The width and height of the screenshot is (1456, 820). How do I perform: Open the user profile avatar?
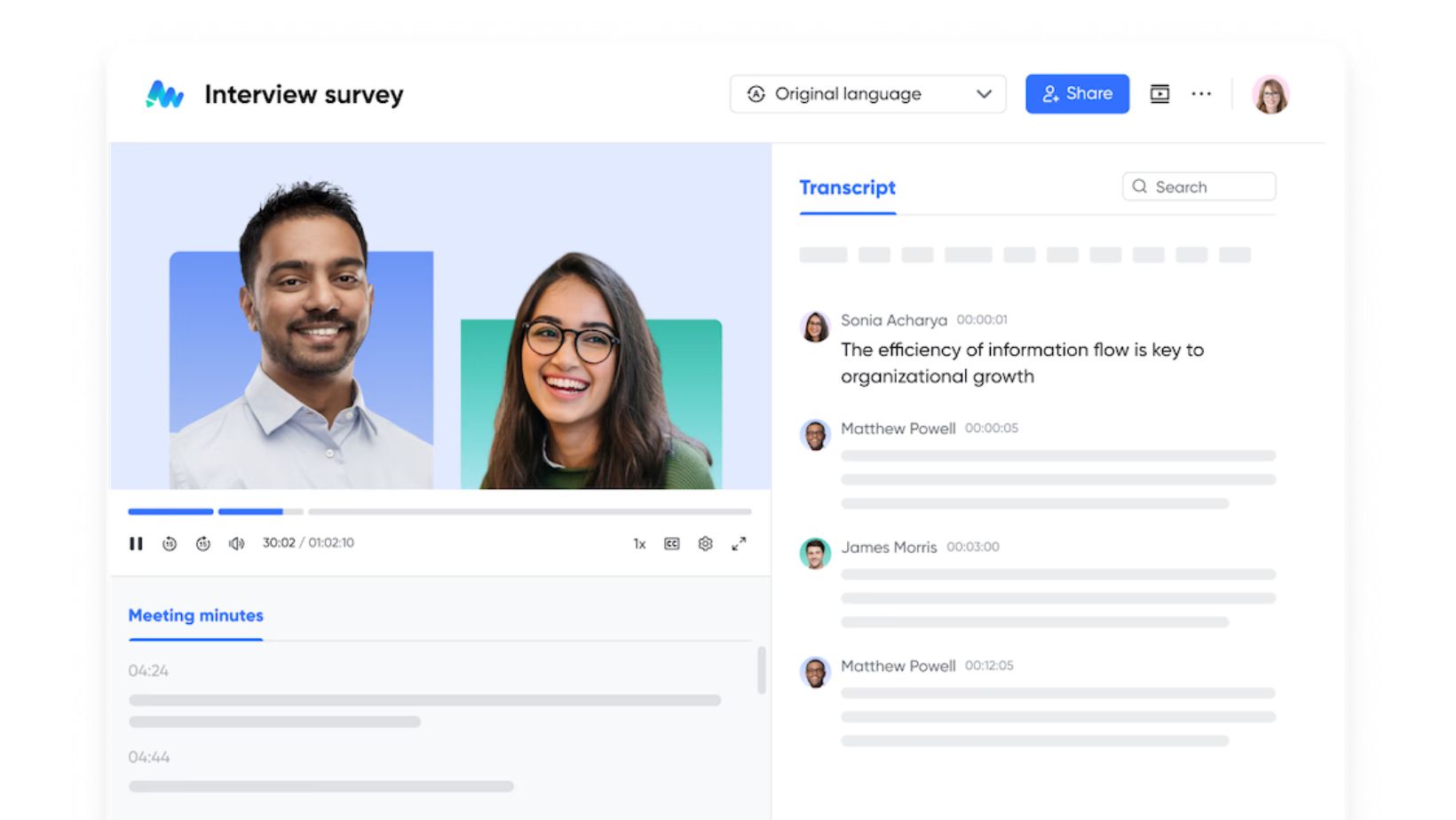1270,95
